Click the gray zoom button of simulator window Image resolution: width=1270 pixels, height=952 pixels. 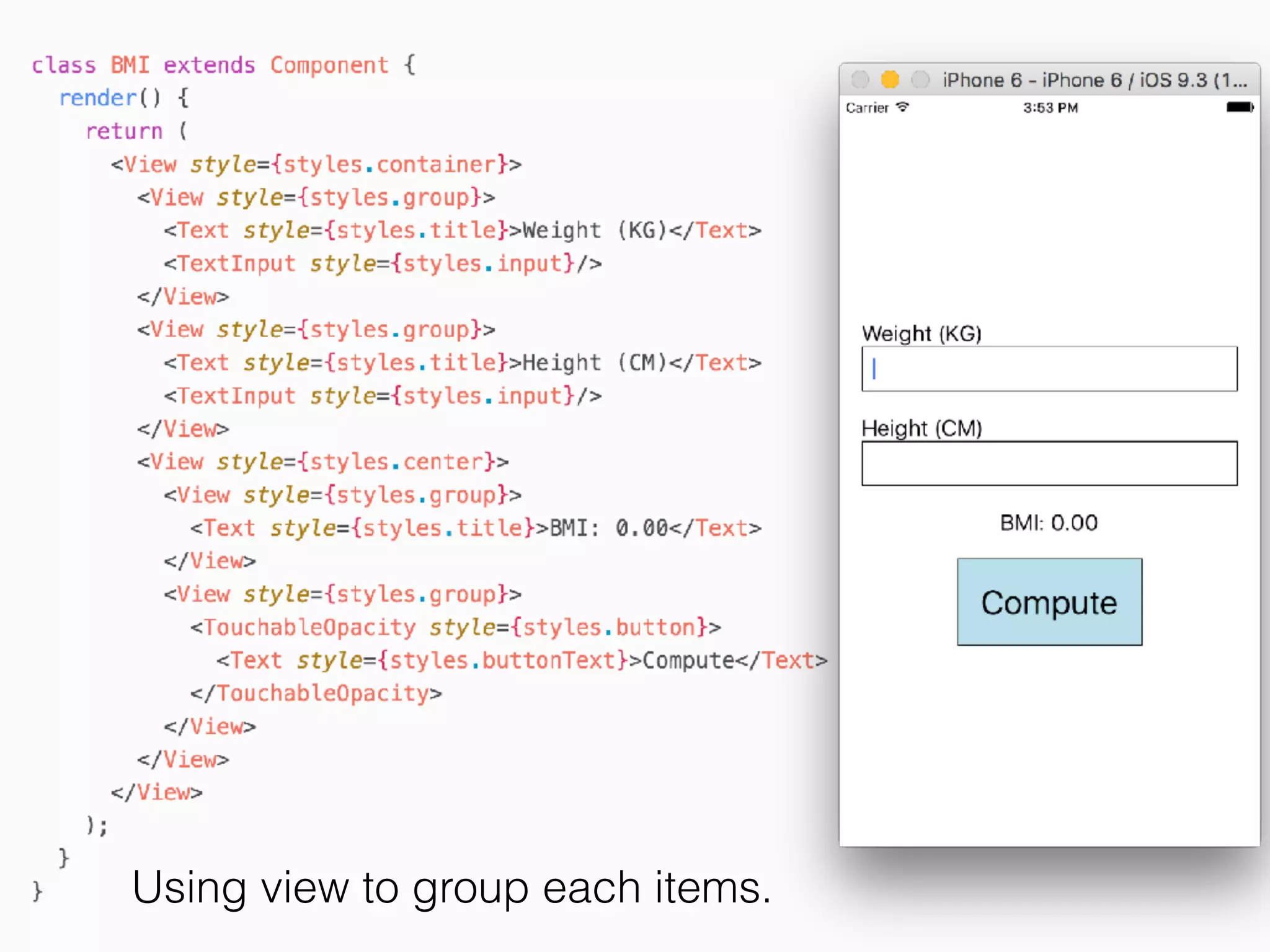pos(920,79)
